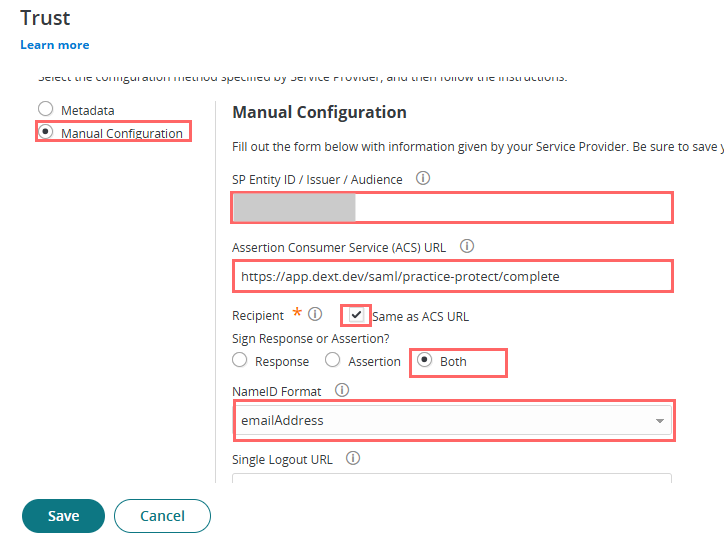Click the Assertion Consumer Service URL field
The height and width of the screenshot is (542, 724).
click(452, 275)
